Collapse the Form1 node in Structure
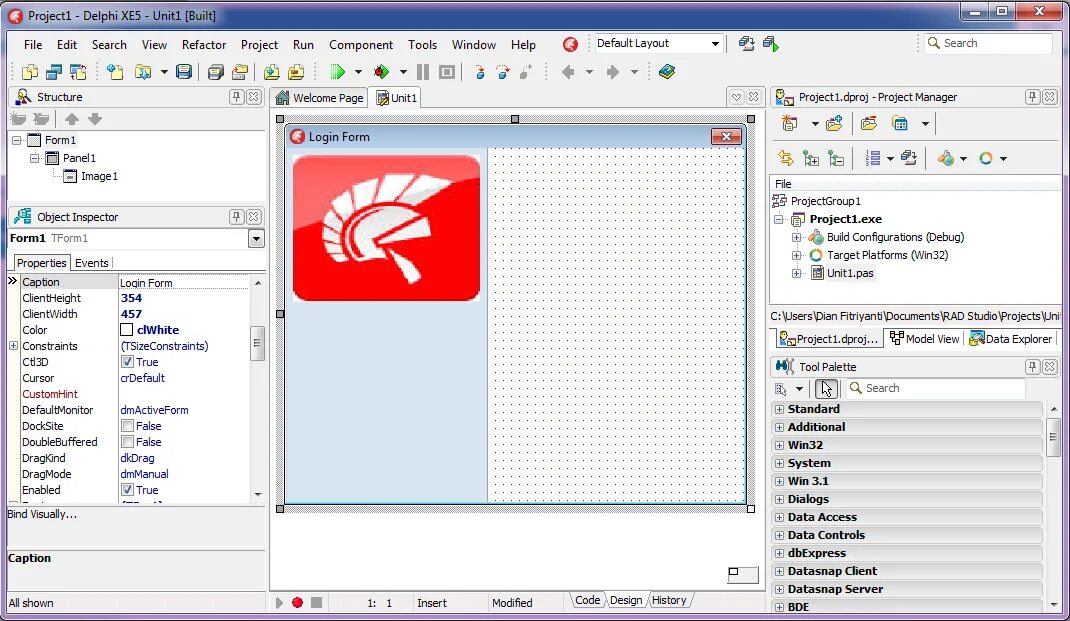 click(16, 140)
